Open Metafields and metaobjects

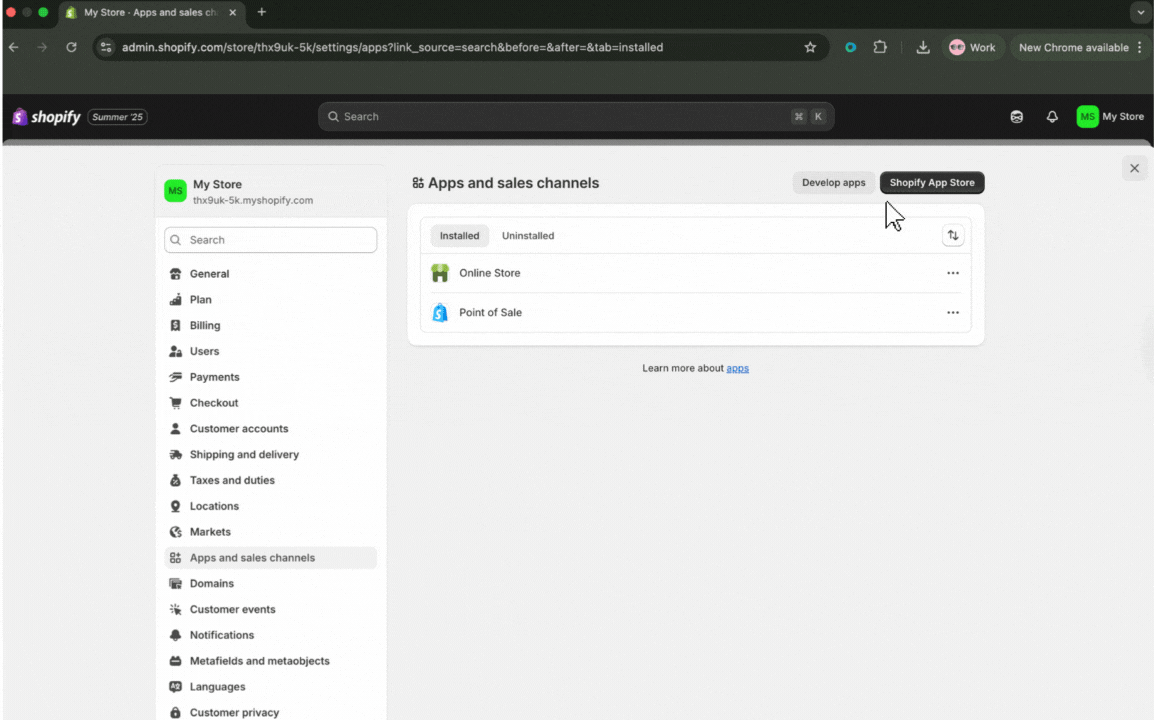pyautogui.click(x=270, y=660)
